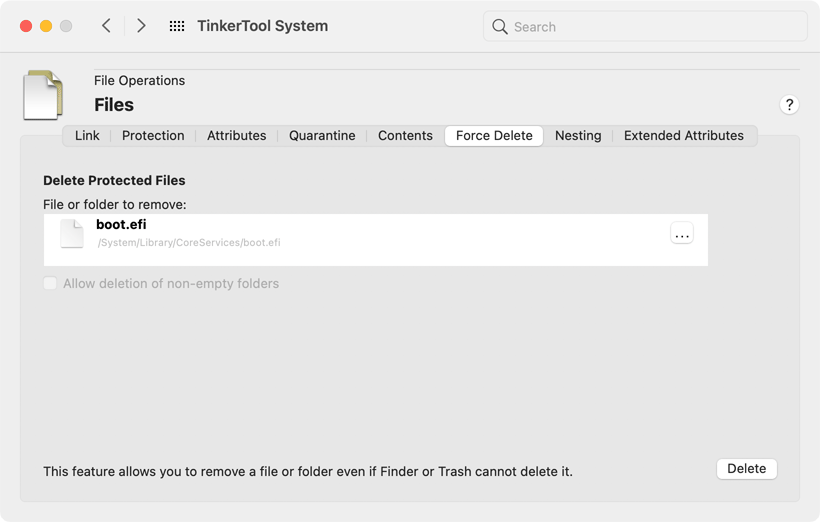Click the /System/Library/CoreServices/boot.efi path text
Image resolution: width=820 pixels, height=522 pixels.
coord(189,243)
